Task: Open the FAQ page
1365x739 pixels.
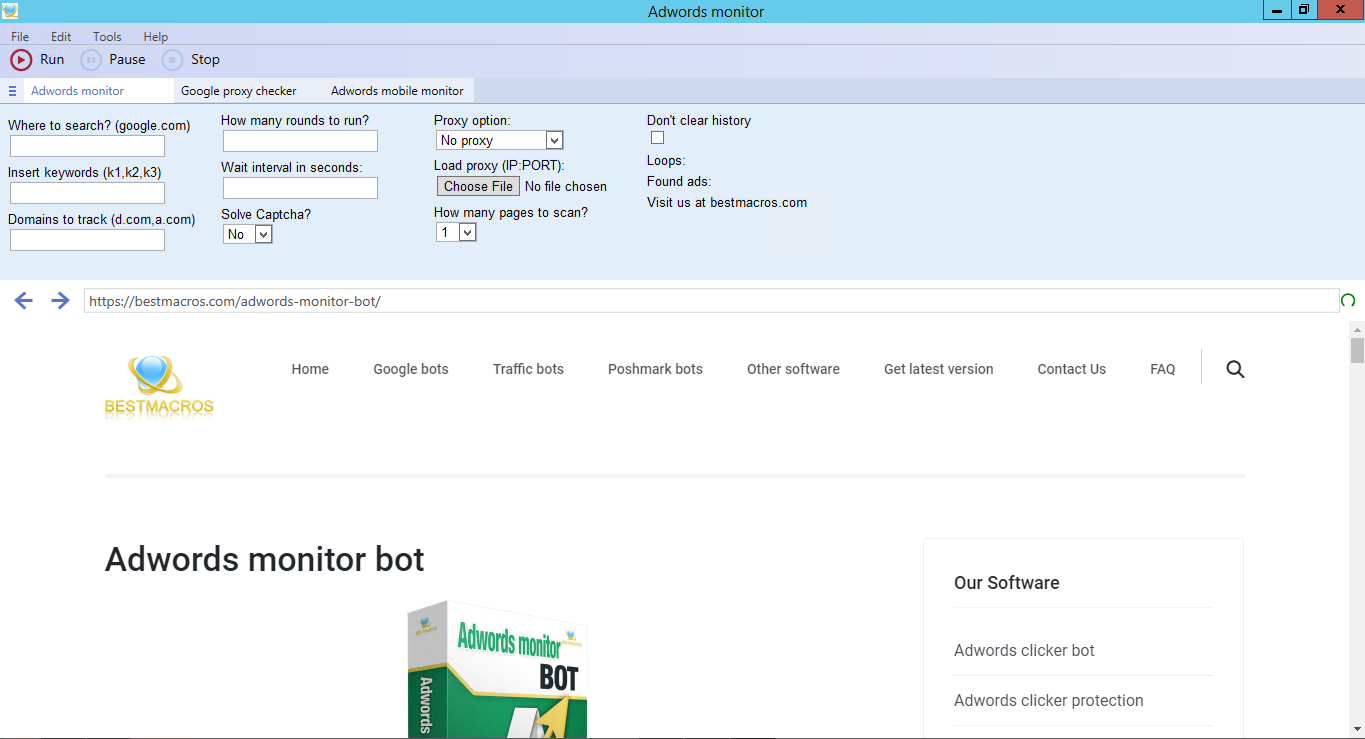Action: pyautogui.click(x=1162, y=369)
